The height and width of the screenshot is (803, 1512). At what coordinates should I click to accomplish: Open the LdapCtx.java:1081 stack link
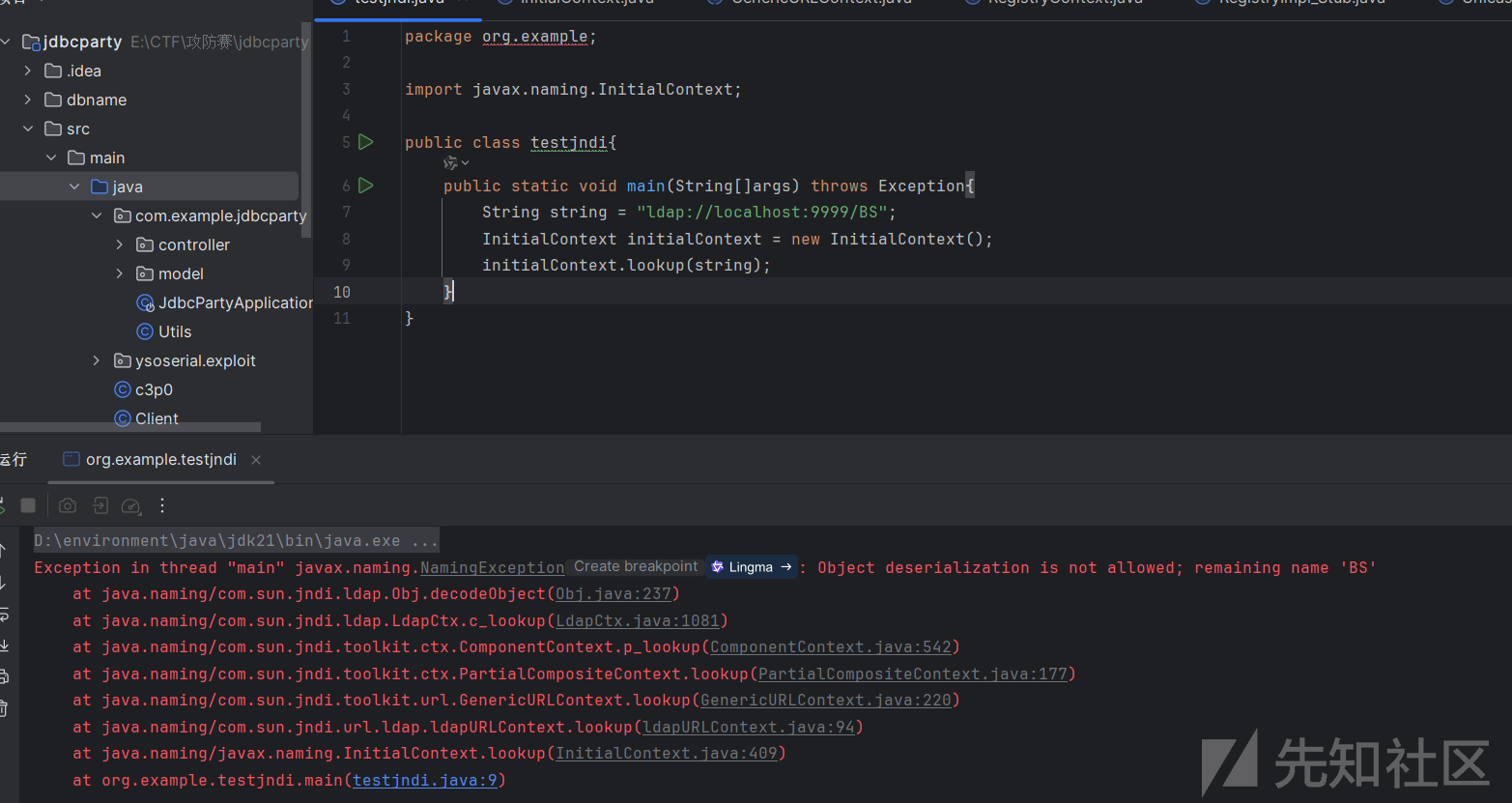tap(638, 621)
